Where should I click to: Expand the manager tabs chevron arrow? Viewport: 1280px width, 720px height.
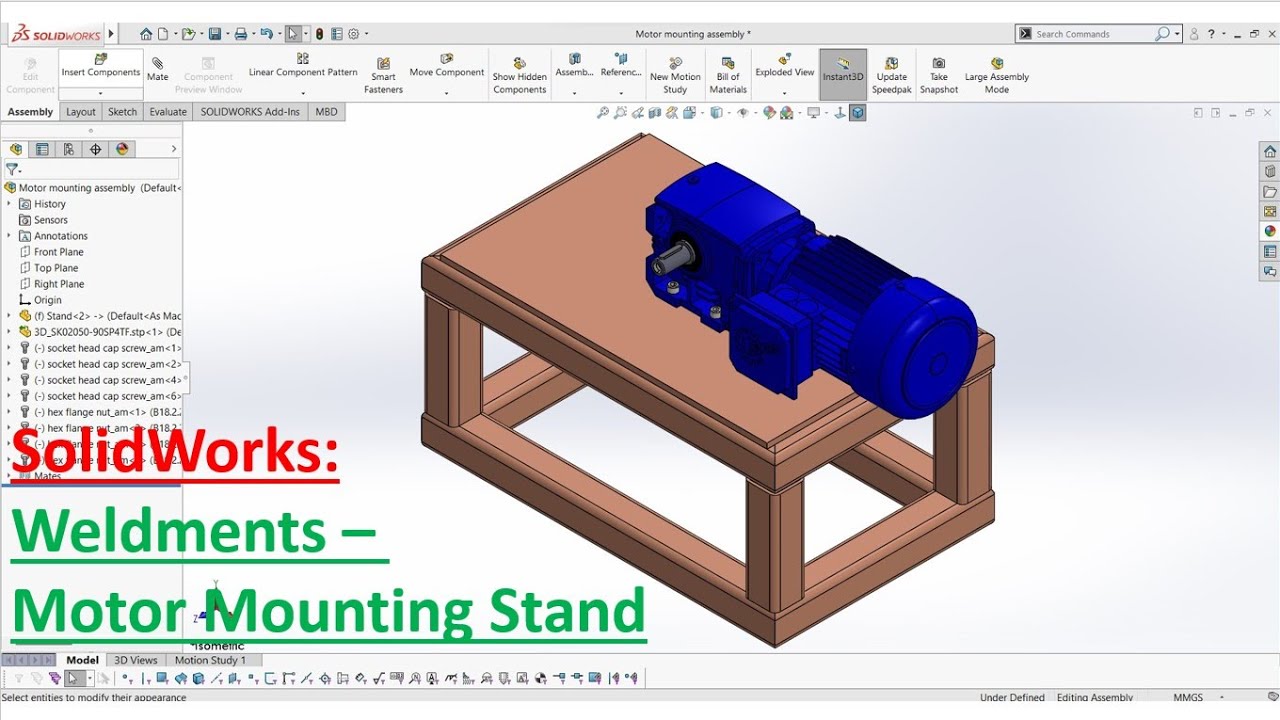click(x=174, y=149)
